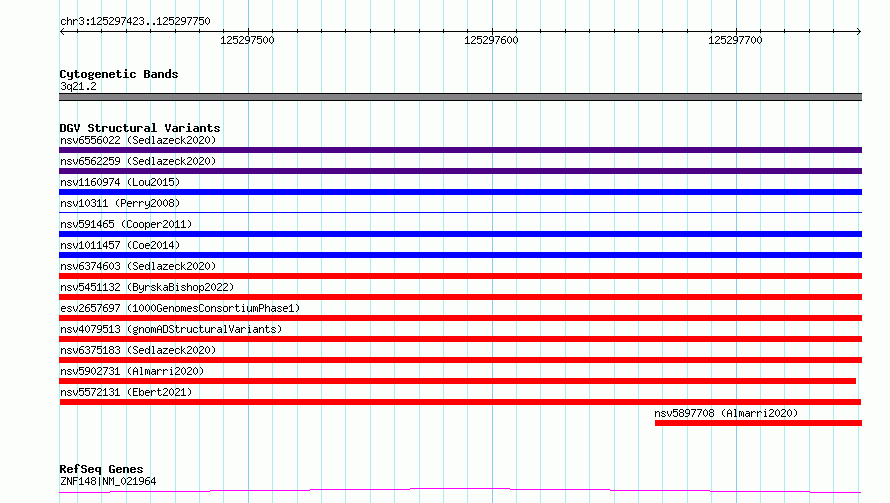
Task: Select the red bar under nsv4079513
Action: [x=460, y=339]
